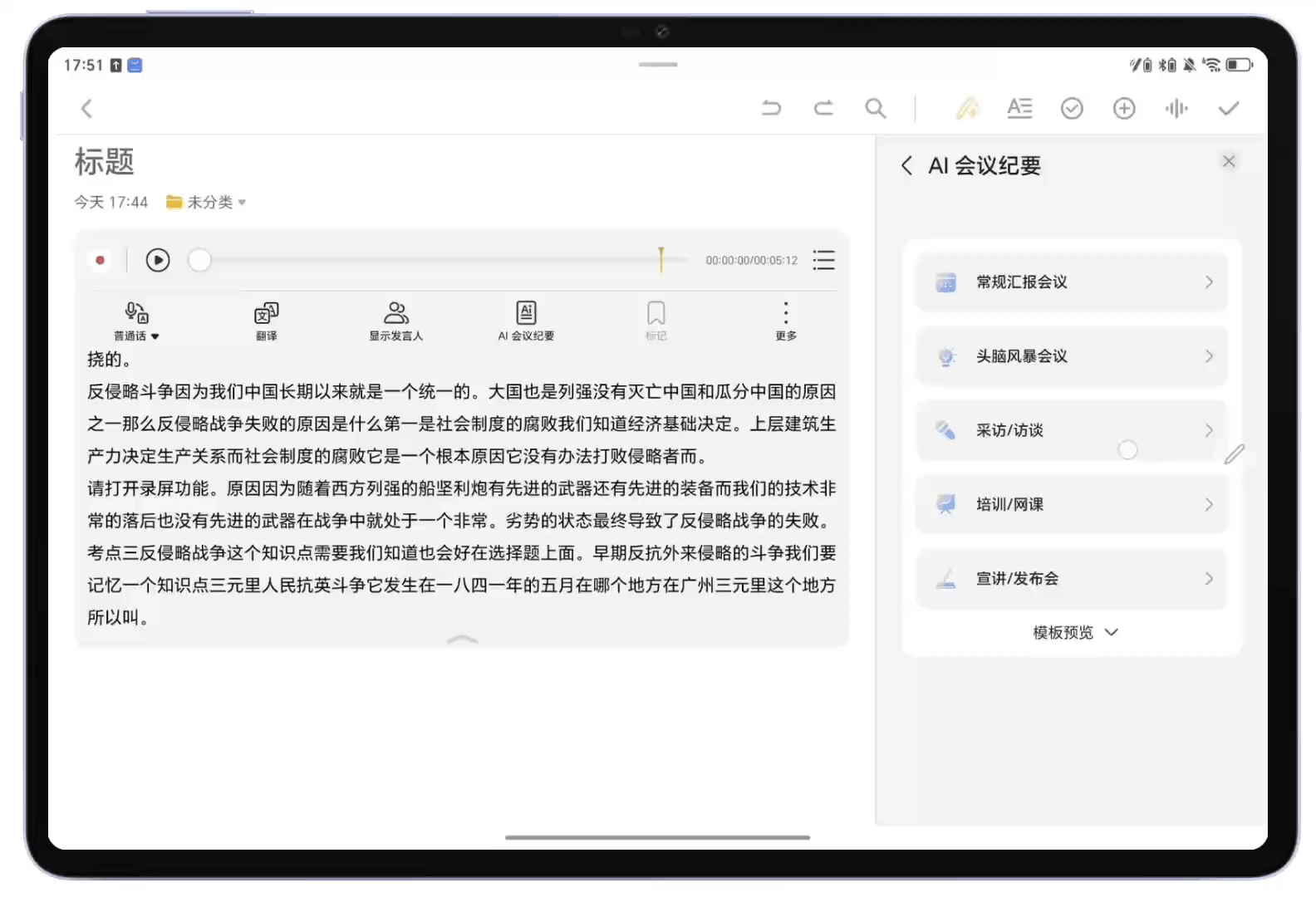The height and width of the screenshot is (897, 1316).
Task: Open the 普通话 language dropdown
Action: (x=136, y=321)
